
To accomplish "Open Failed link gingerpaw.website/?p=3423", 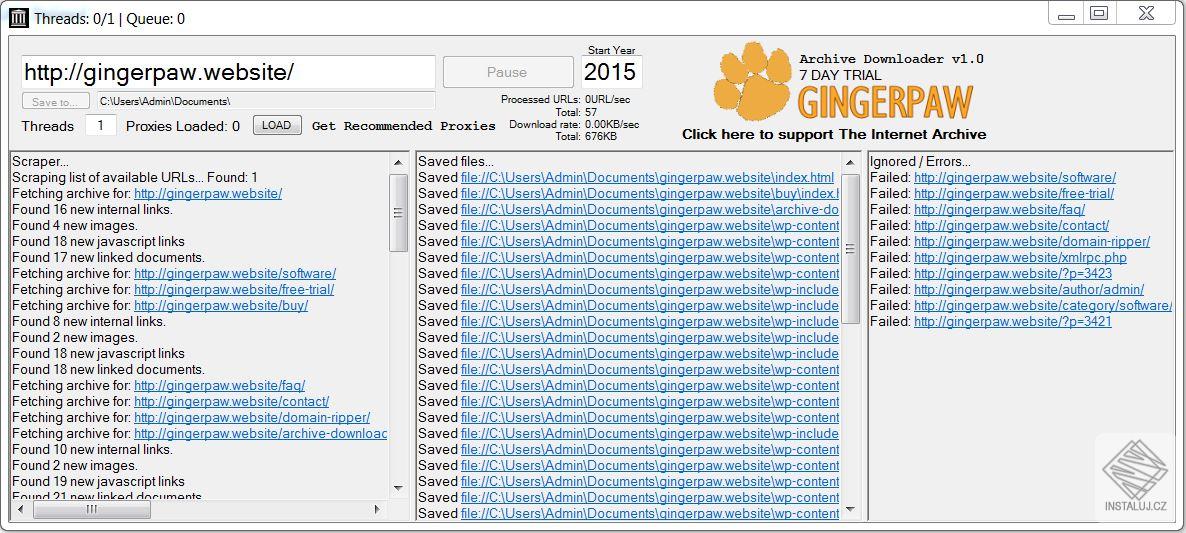I will coord(1013,274).
